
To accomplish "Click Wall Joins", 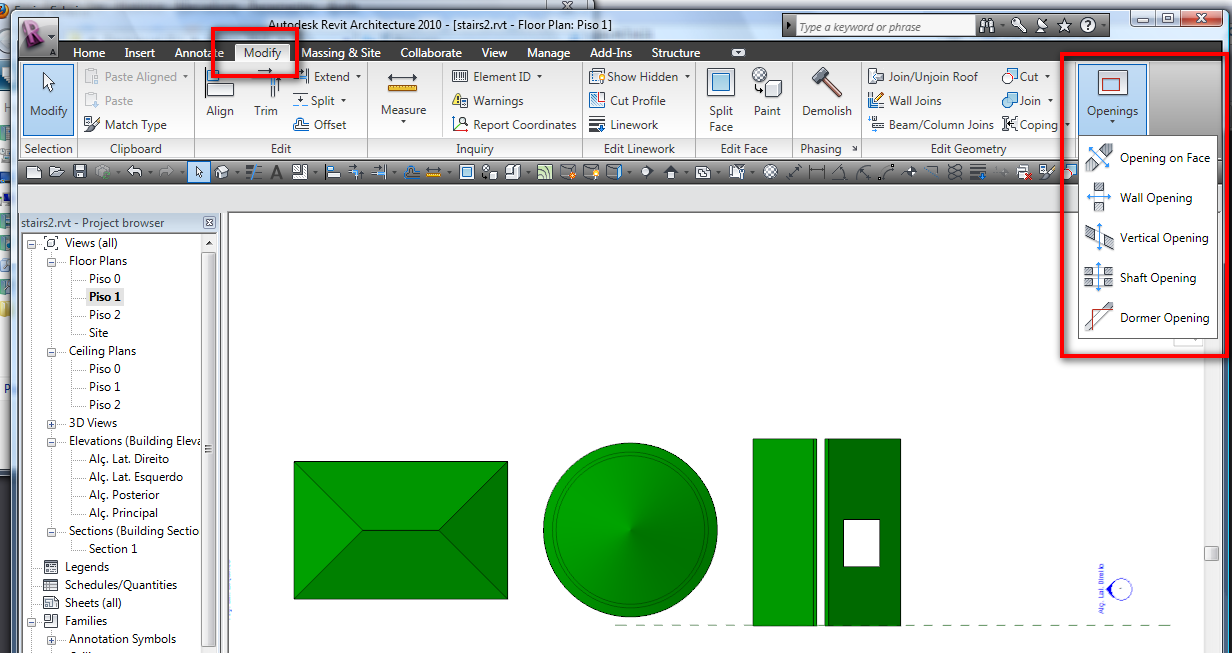I will coord(905,101).
